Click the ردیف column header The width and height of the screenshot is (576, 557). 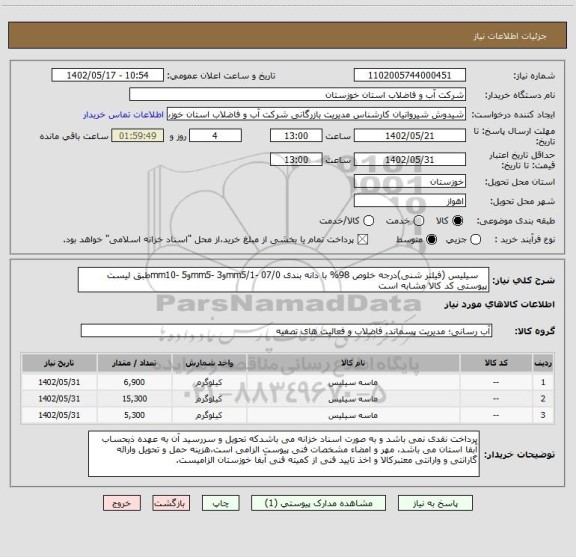point(543,363)
